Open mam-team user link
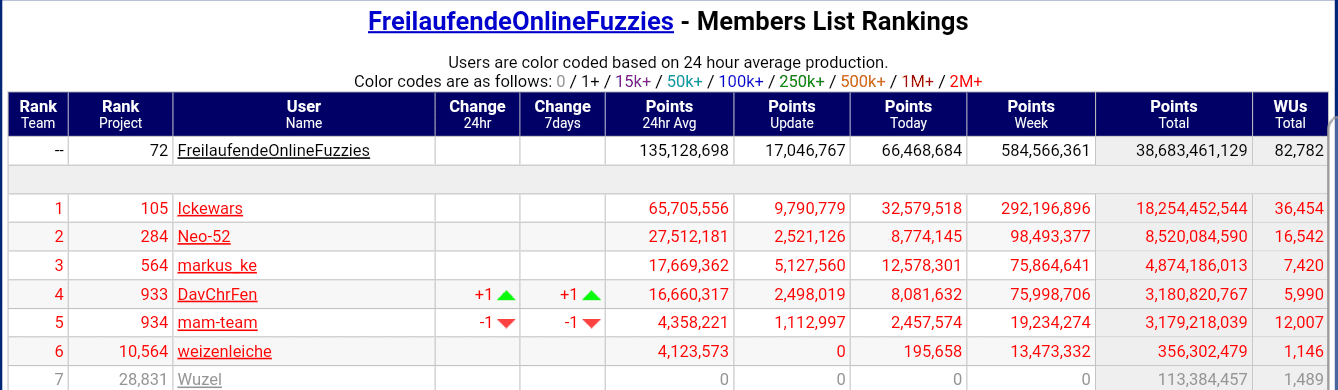Viewport: 1338px width, 390px height. point(217,323)
